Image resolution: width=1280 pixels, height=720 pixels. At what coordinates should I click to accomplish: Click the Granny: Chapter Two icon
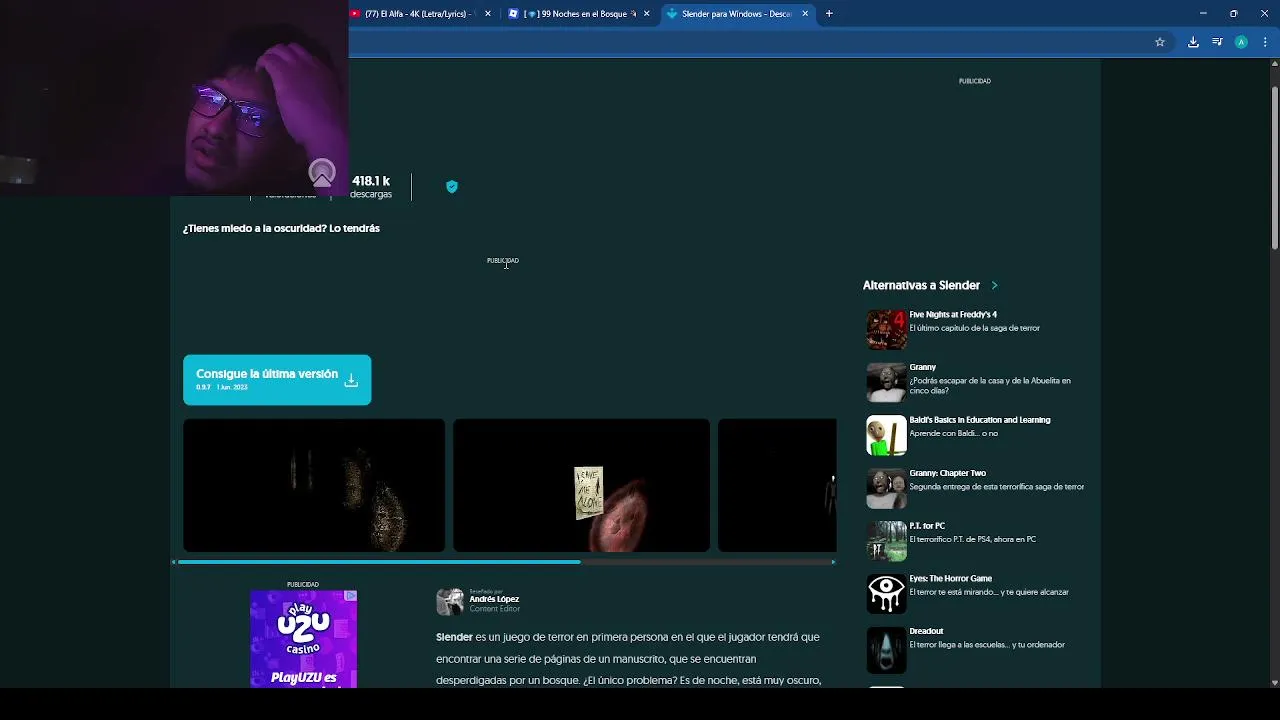coord(886,488)
